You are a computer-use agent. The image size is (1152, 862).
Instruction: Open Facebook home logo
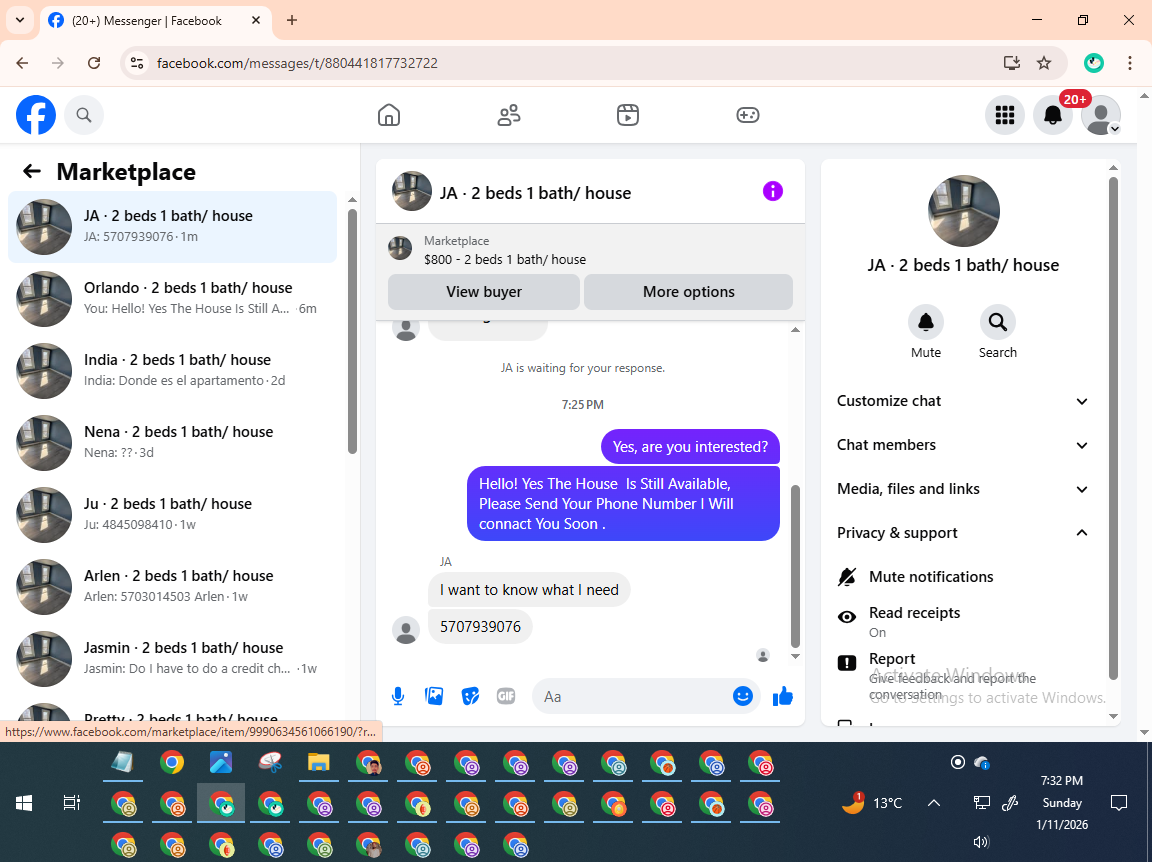tap(36, 115)
